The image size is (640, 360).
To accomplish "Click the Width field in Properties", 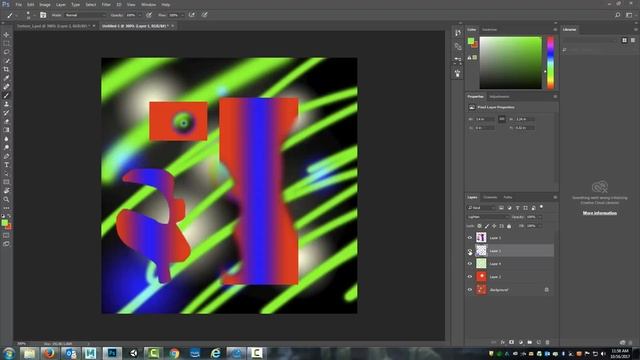I will pos(485,119).
